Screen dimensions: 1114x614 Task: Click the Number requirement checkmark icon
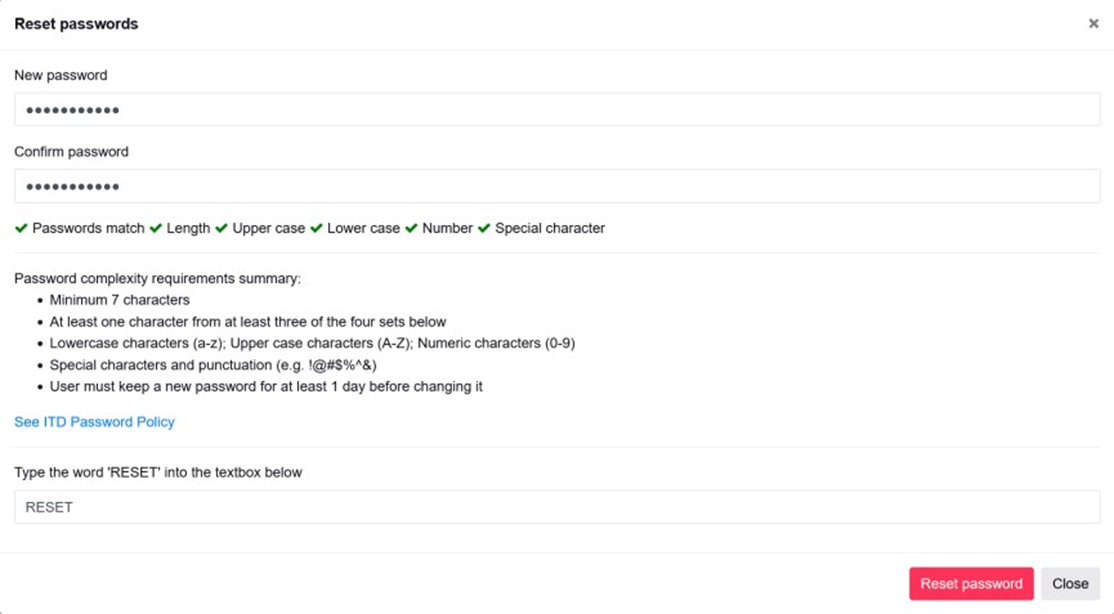coord(411,228)
